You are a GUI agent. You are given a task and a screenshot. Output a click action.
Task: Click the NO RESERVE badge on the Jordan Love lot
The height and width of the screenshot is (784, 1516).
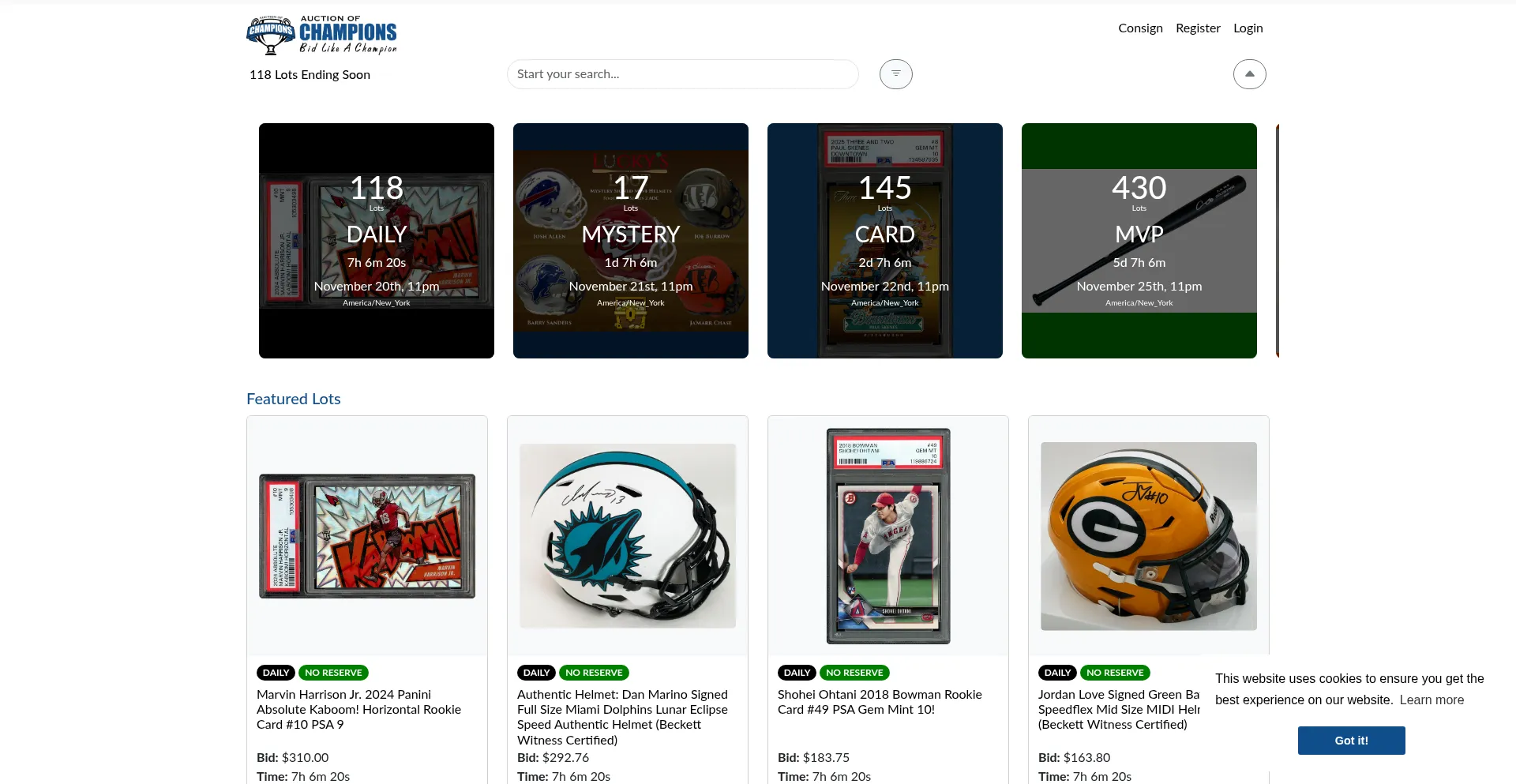click(1115, 673)
